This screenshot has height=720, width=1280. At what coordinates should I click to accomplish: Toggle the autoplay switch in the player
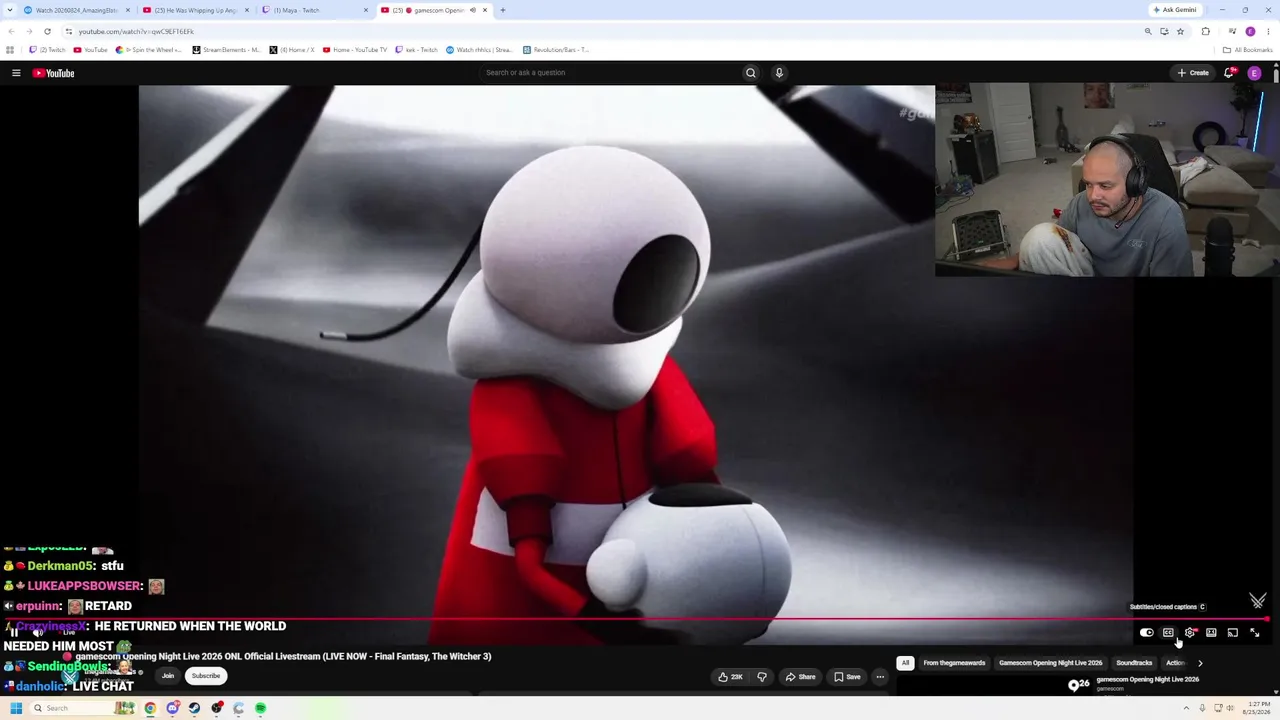[1147, 633]
